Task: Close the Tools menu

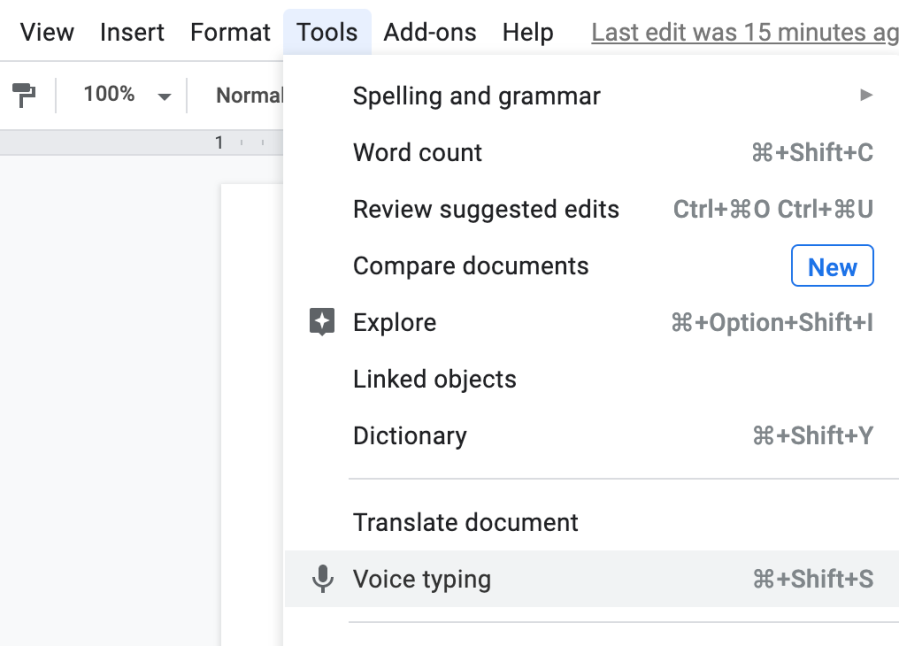Action: 327,32
